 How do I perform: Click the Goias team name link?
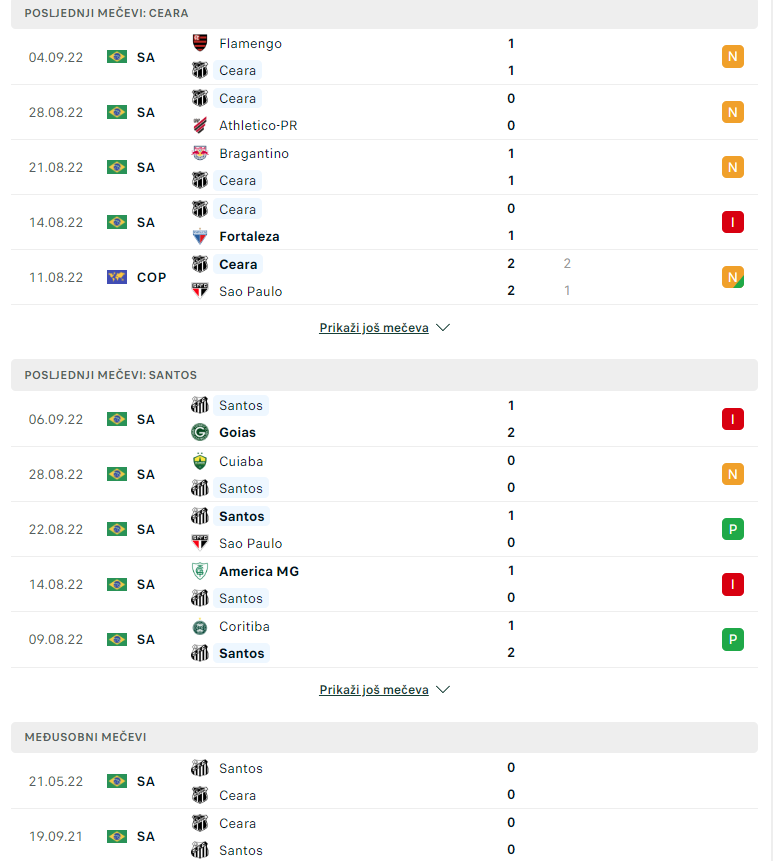click(237, 433)
